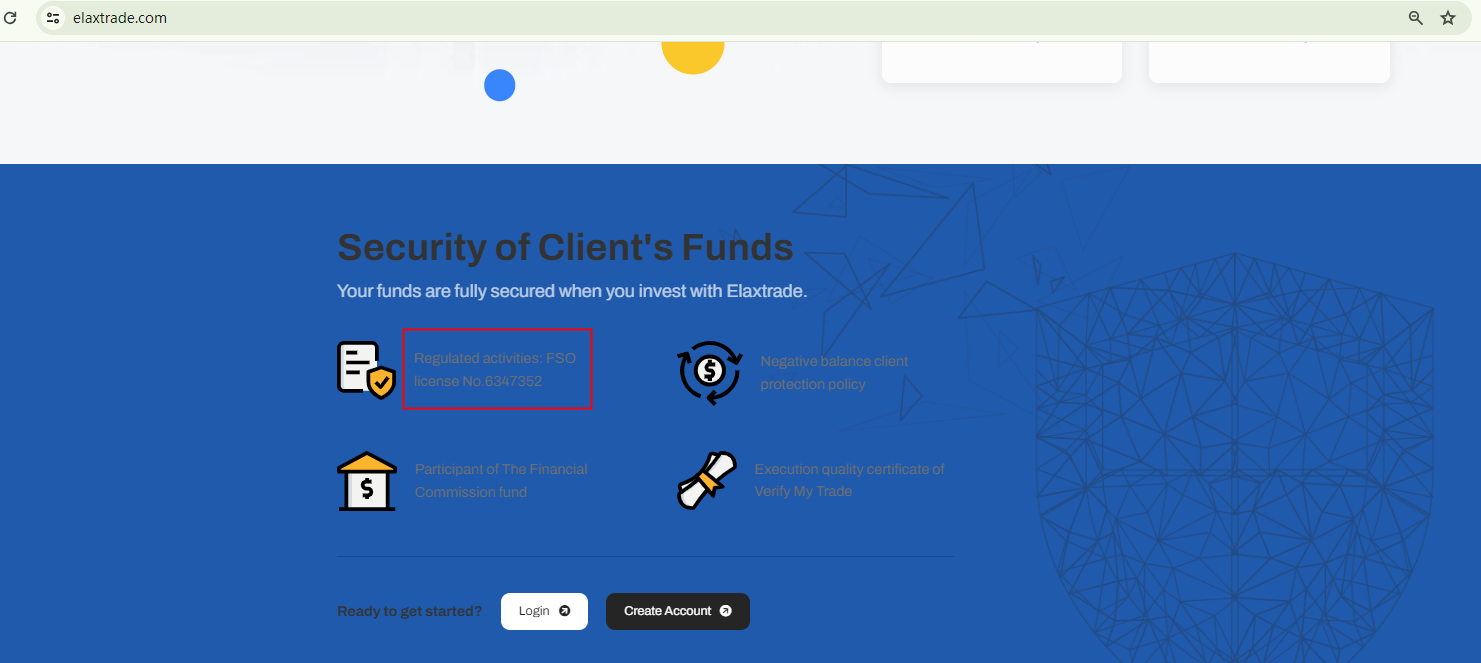
Task: Click the regulated license document shield icon
Action: [366, 370]
